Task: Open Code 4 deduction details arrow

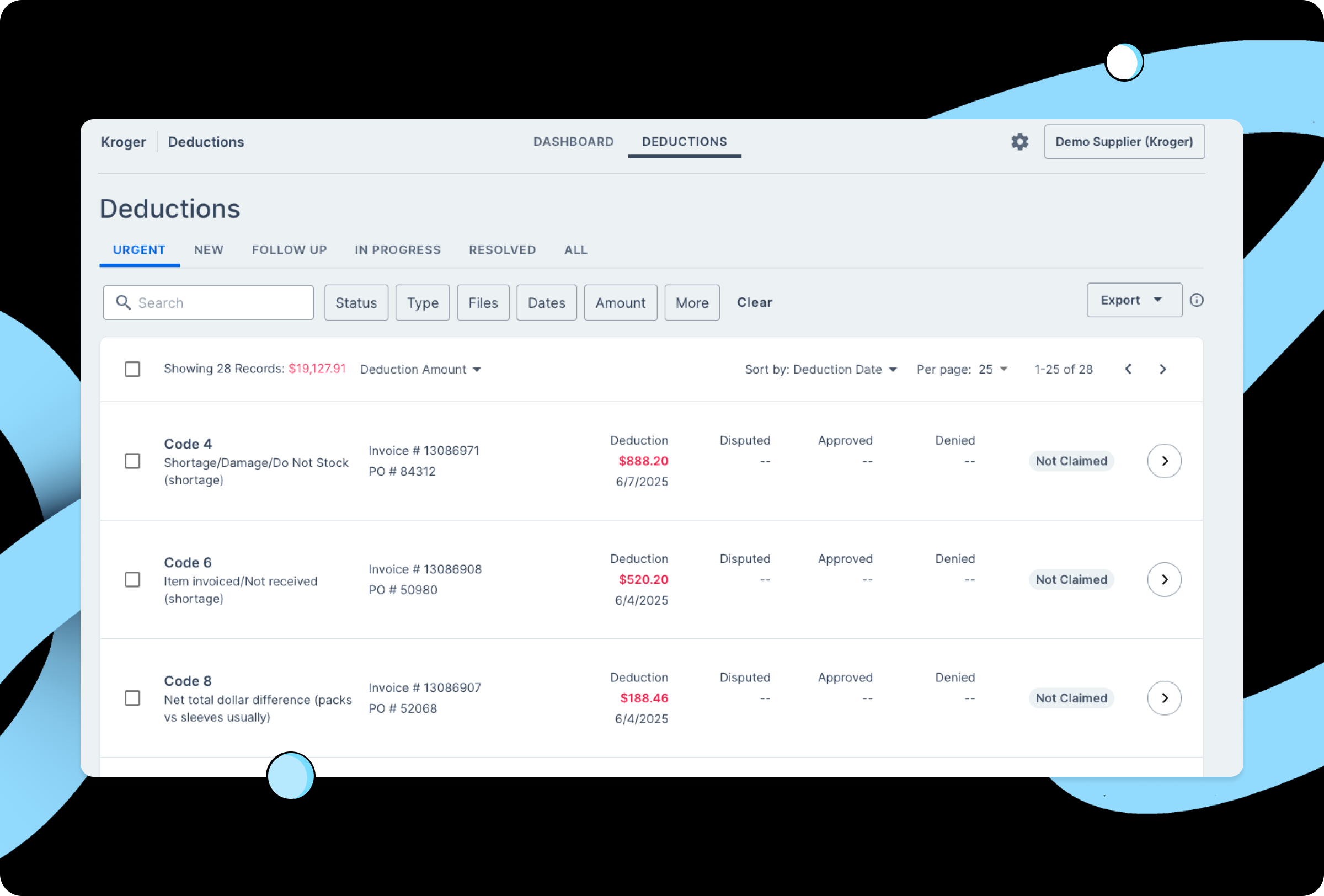Action: pos(1163,461)
